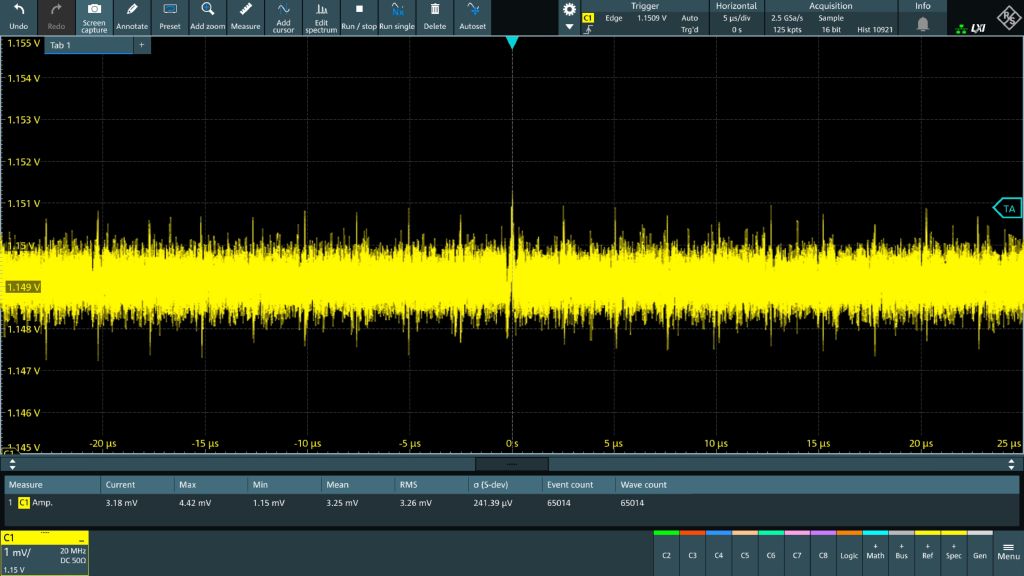Open the Menu panel
Screen dimensions: 1024x576
pyautogui.click(x=1006, y=551)
